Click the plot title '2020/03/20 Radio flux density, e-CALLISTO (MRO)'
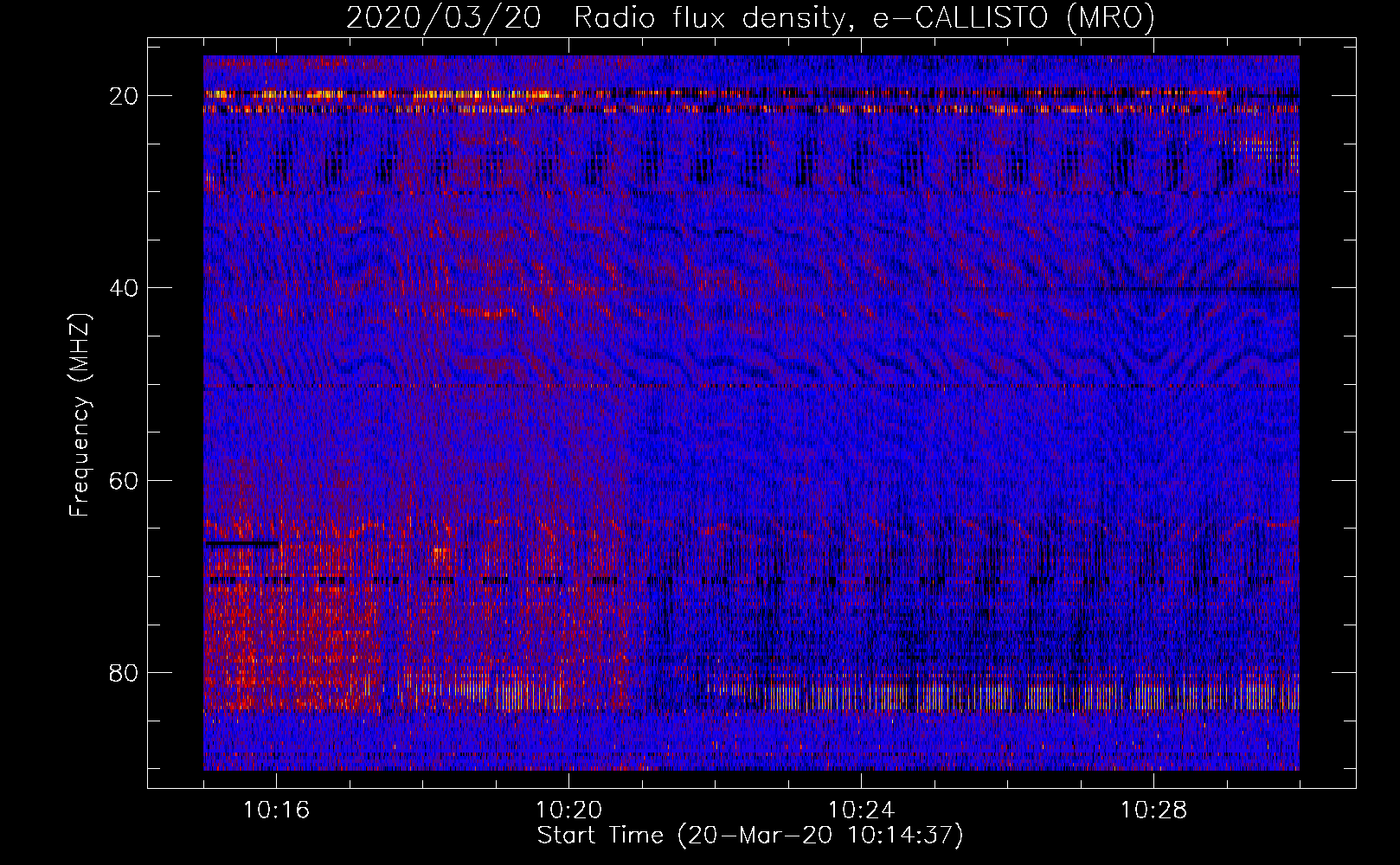Screen dimensions: 1400x865 pyautogui.click(x=750, y=17)
